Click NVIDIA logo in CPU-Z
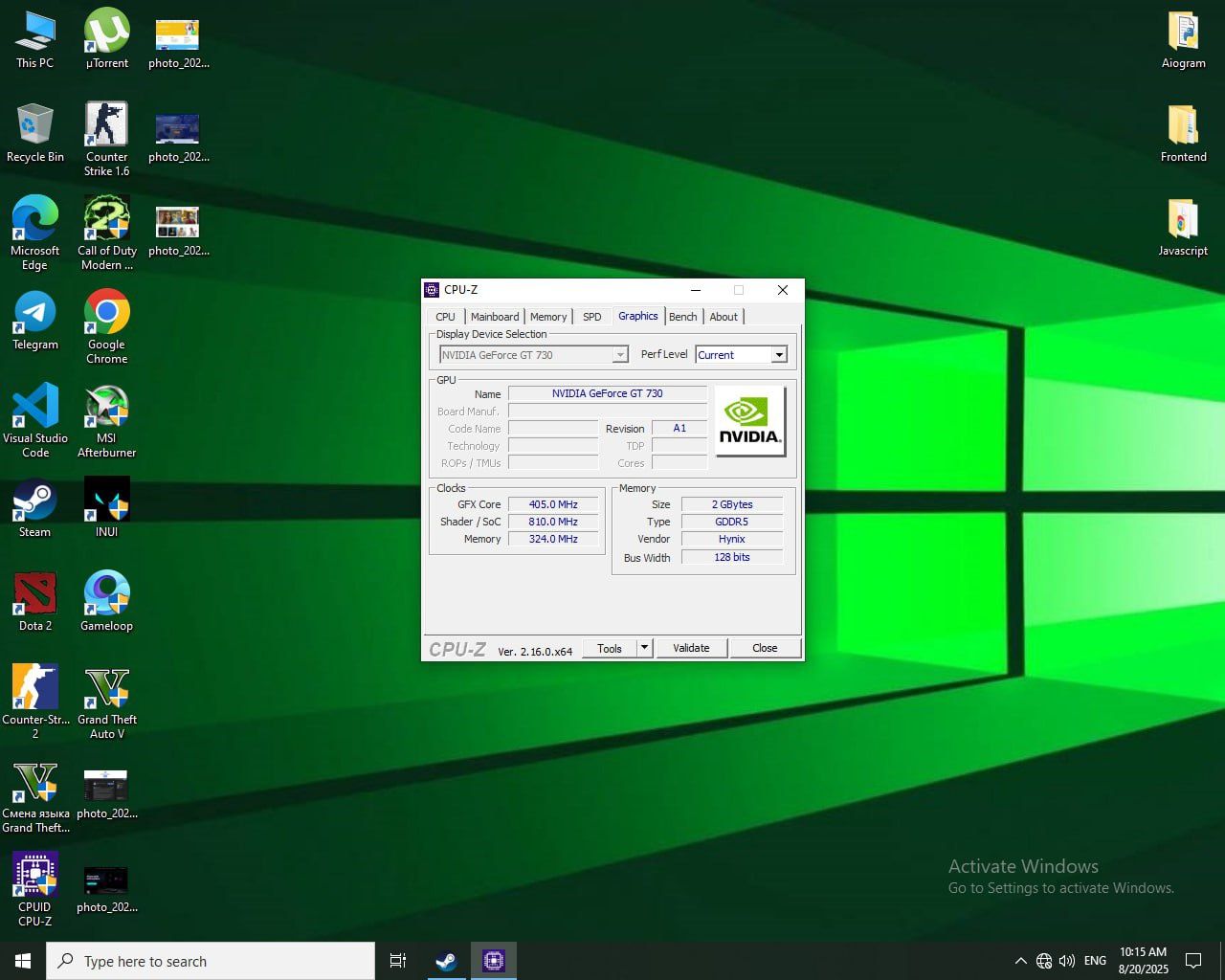 (x=750, y=421)
